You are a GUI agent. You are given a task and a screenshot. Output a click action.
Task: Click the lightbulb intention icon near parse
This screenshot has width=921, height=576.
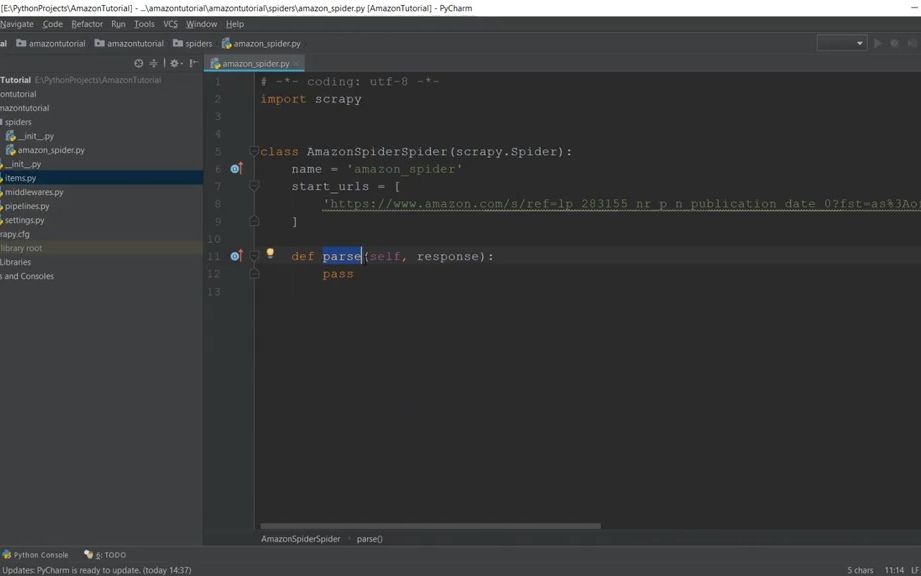click(x=269, y=254)
